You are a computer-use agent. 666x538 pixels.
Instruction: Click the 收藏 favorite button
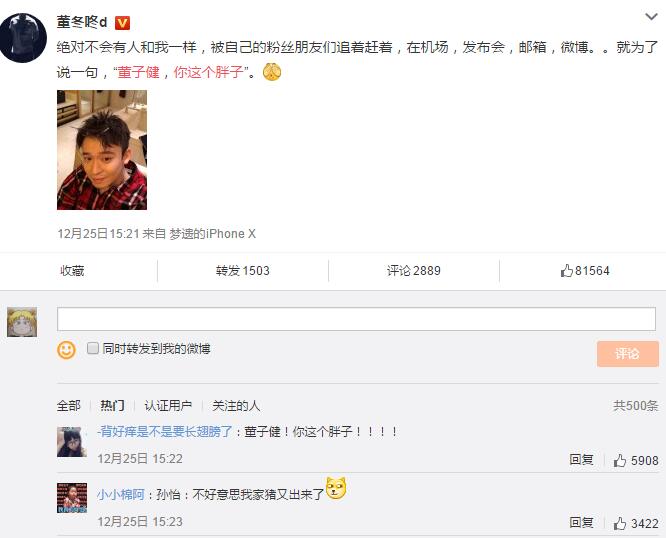coord(72,271)
